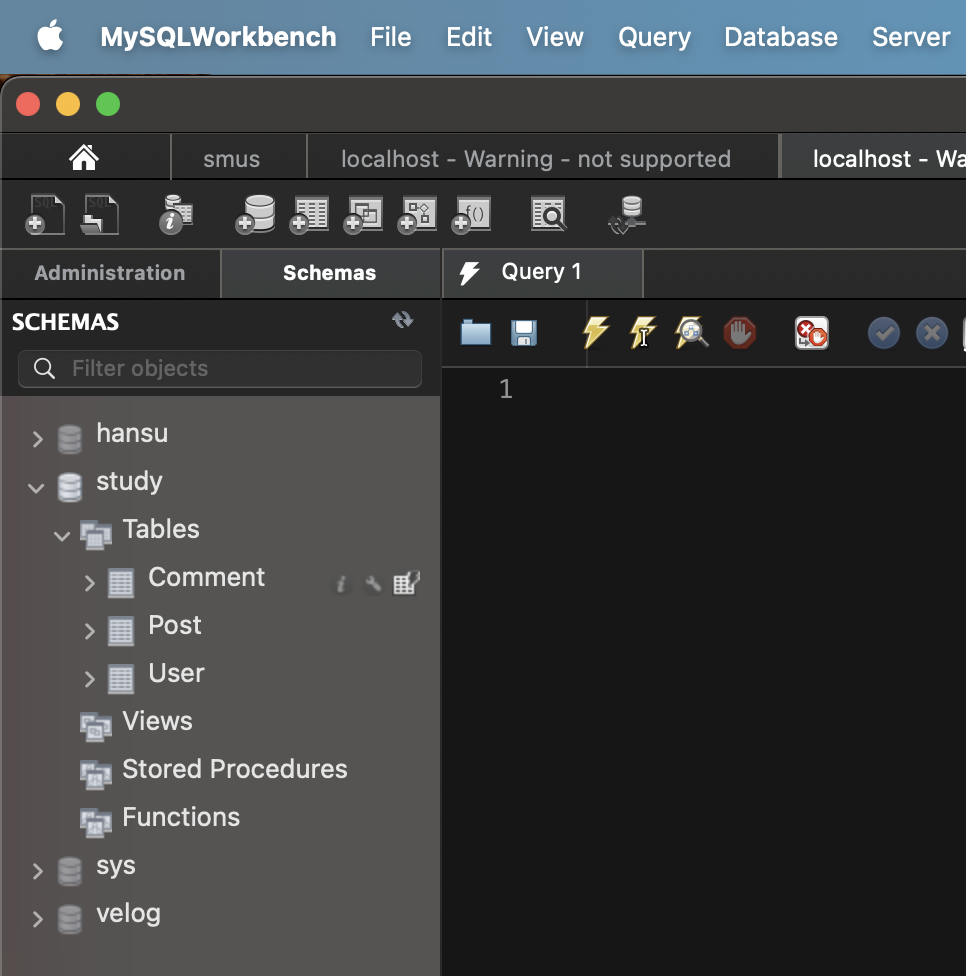Select the velog schema
Viewport: 966px width, 976px height.
pyautogui.click(x=128, y=914)
